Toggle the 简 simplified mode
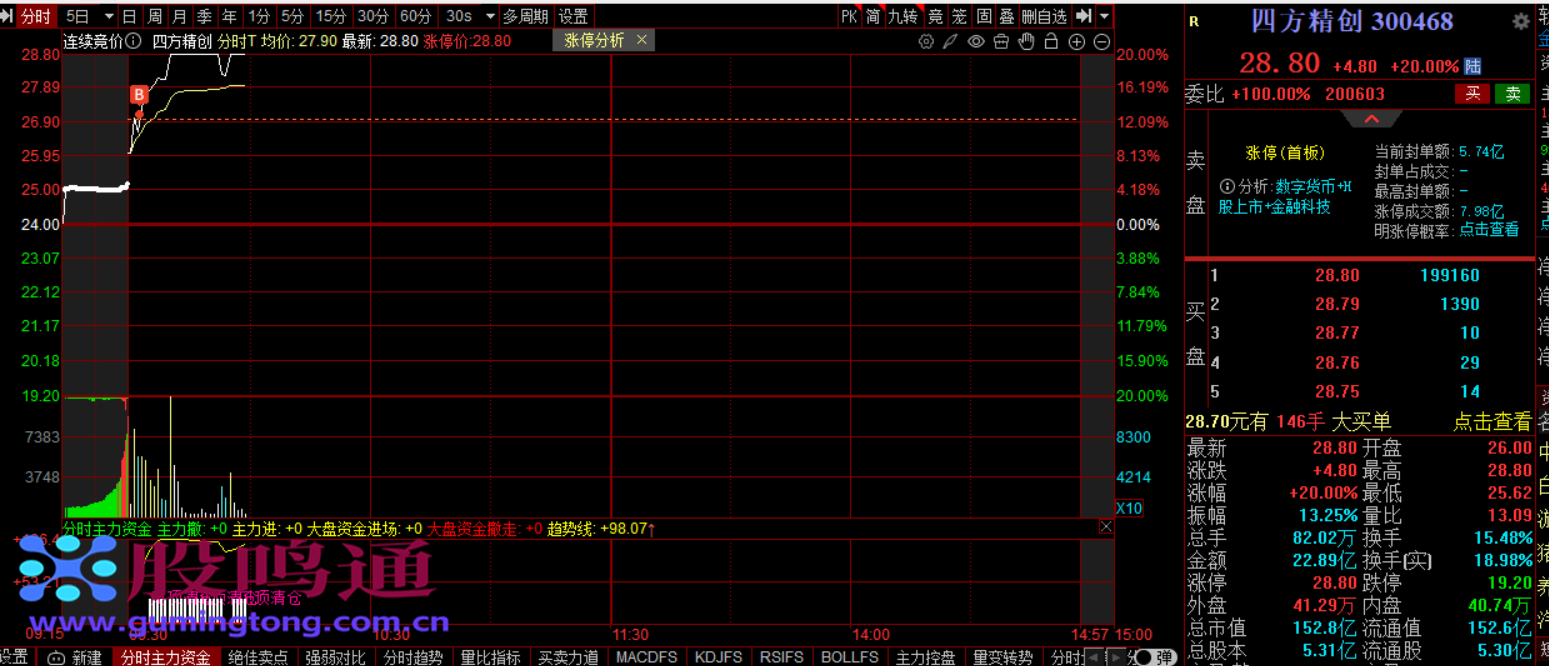 coord(873,16)
